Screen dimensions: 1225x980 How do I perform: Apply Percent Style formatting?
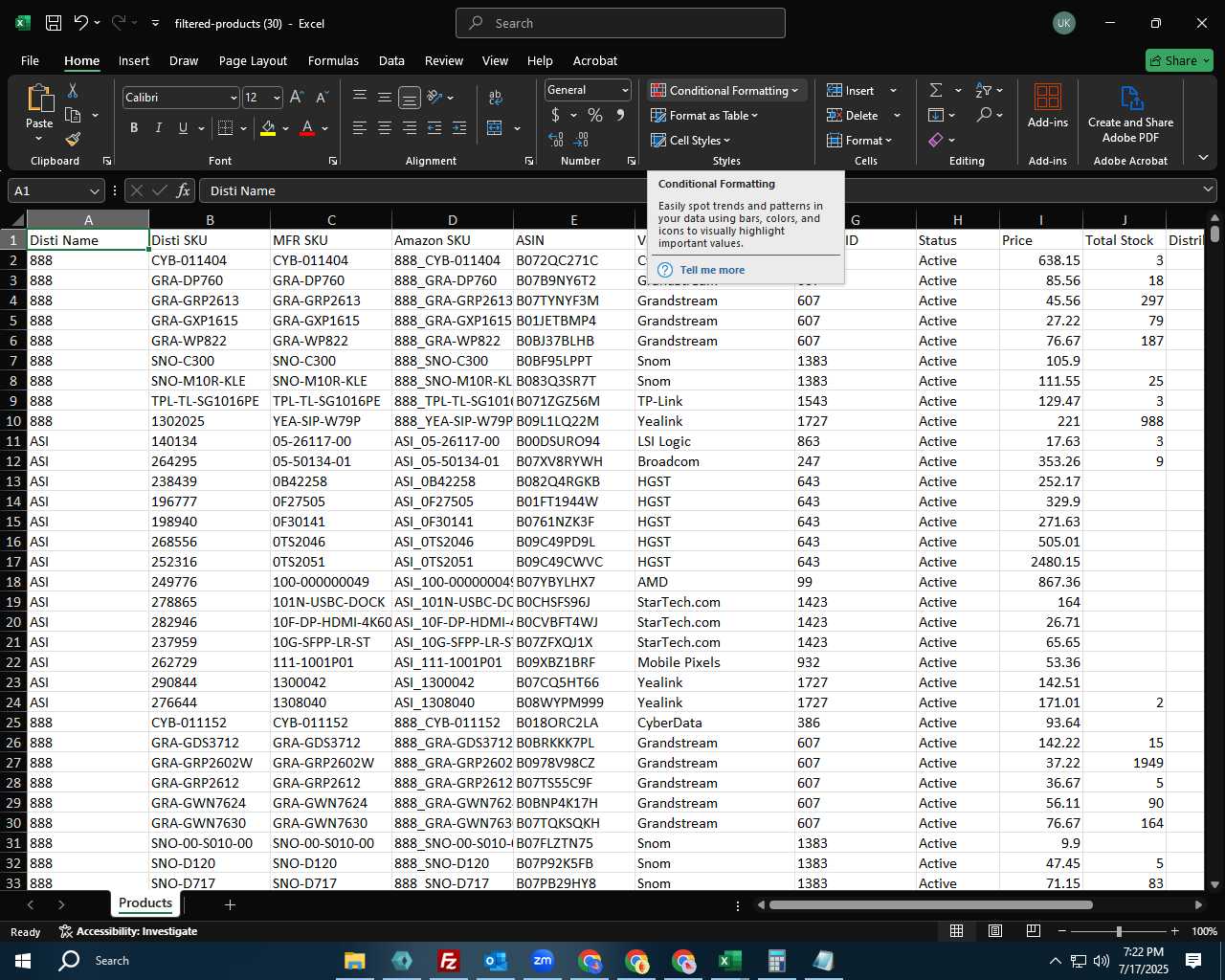pos(595,116)
